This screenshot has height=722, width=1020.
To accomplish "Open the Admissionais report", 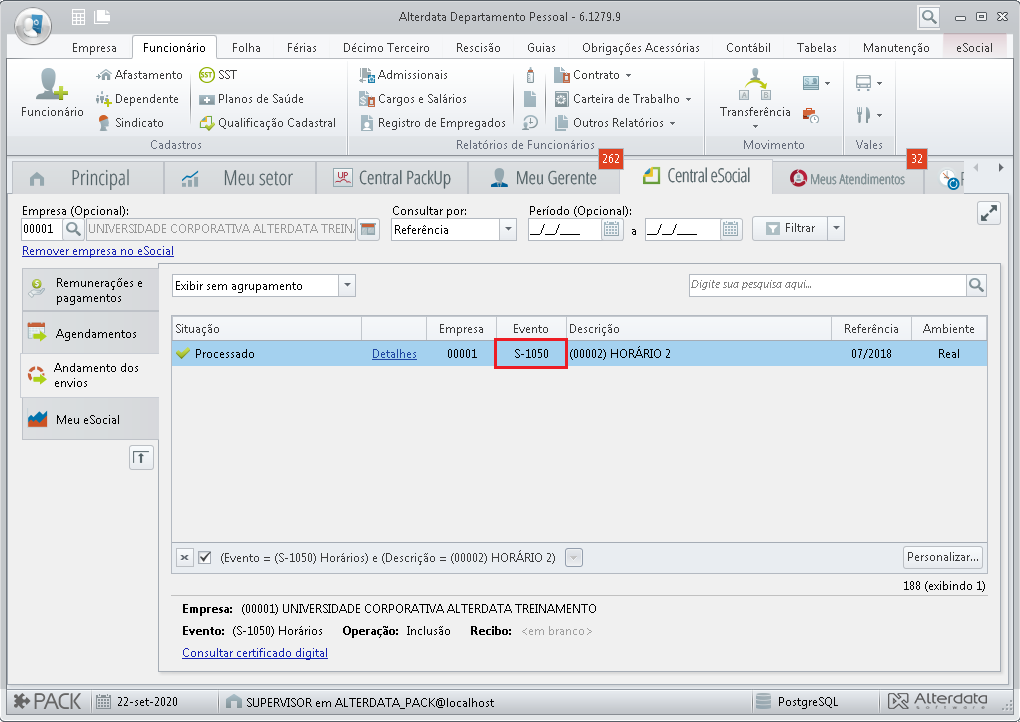I will tap(403, 75).
